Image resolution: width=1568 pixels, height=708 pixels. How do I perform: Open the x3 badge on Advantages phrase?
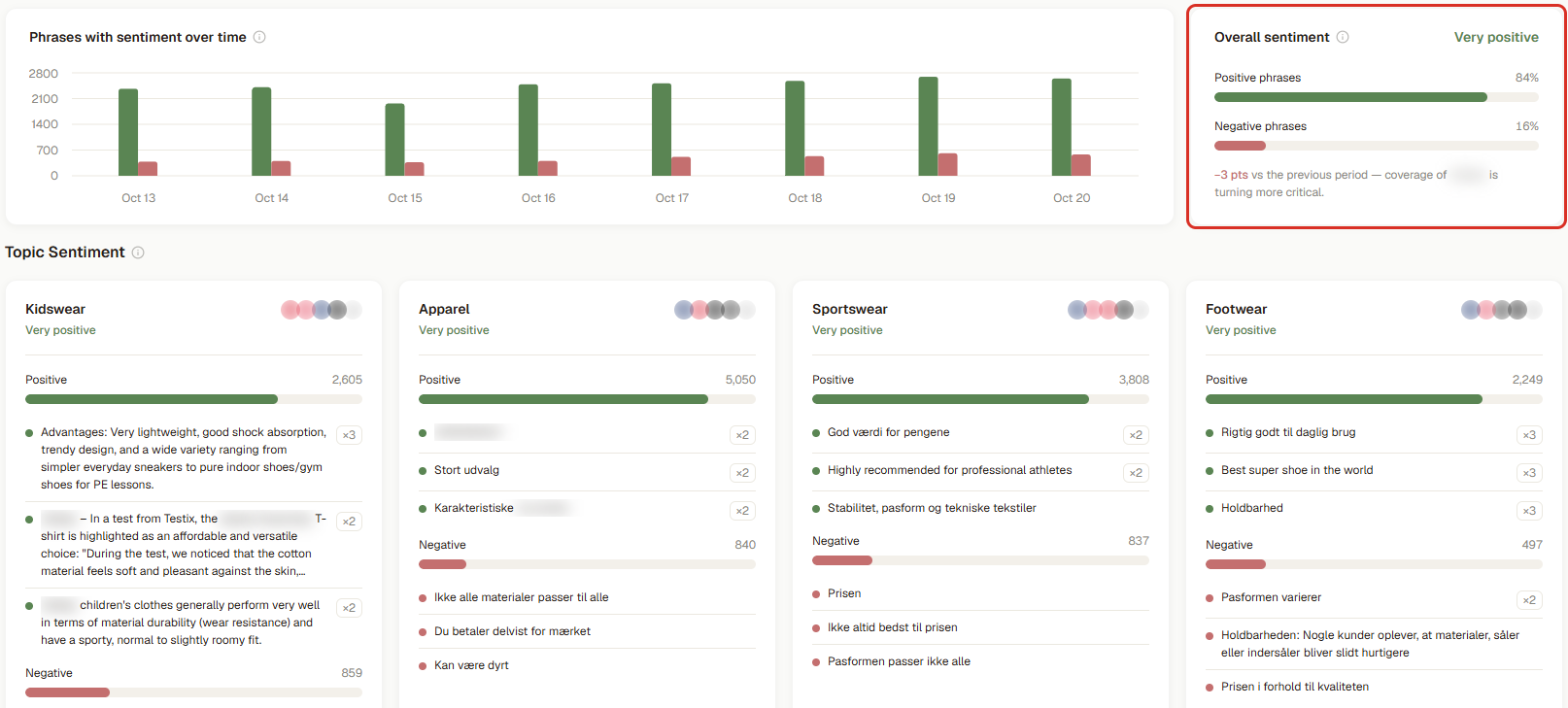pyautogui.click(x=349, y=435)
